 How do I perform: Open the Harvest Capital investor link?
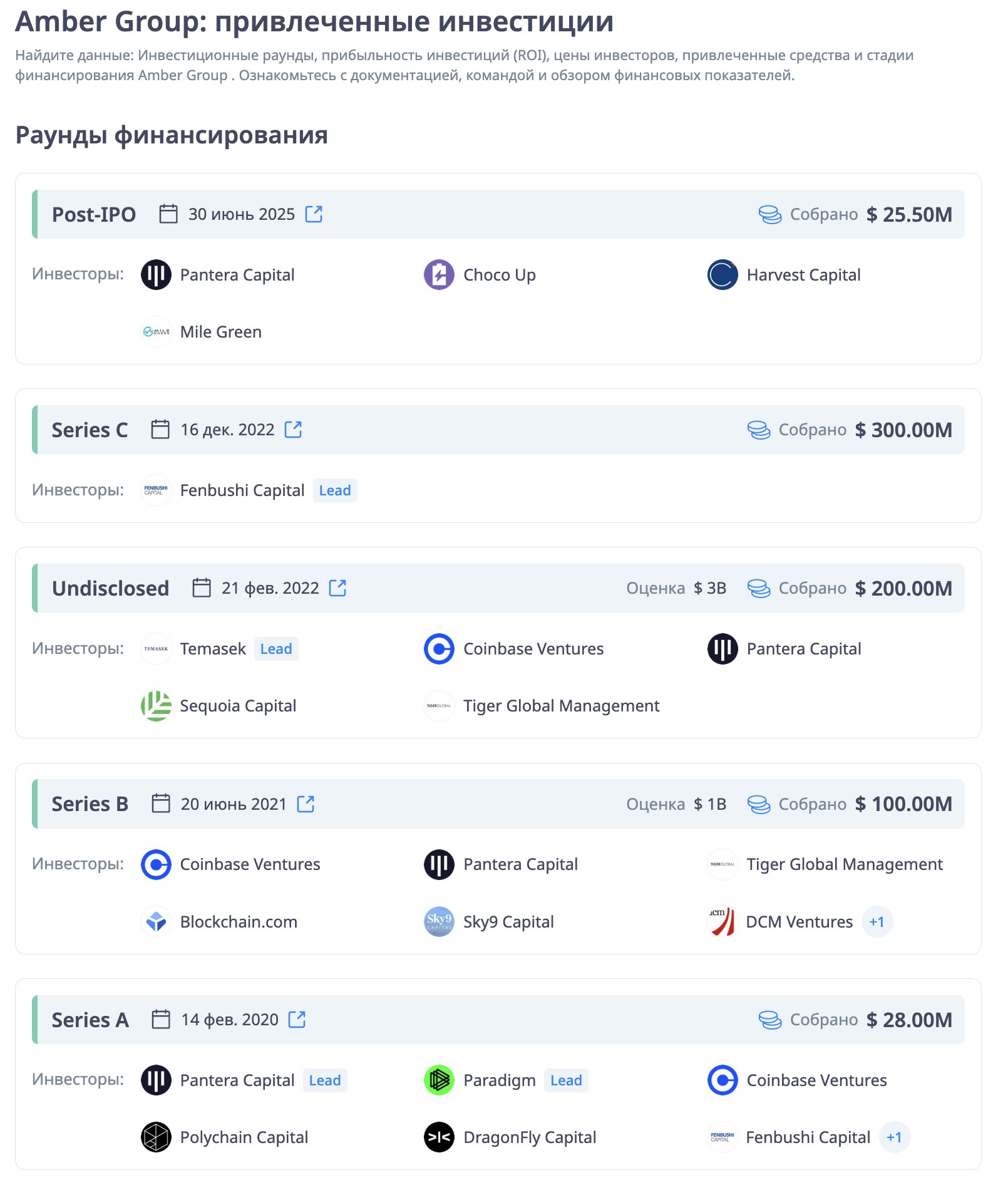click(803, 275)
